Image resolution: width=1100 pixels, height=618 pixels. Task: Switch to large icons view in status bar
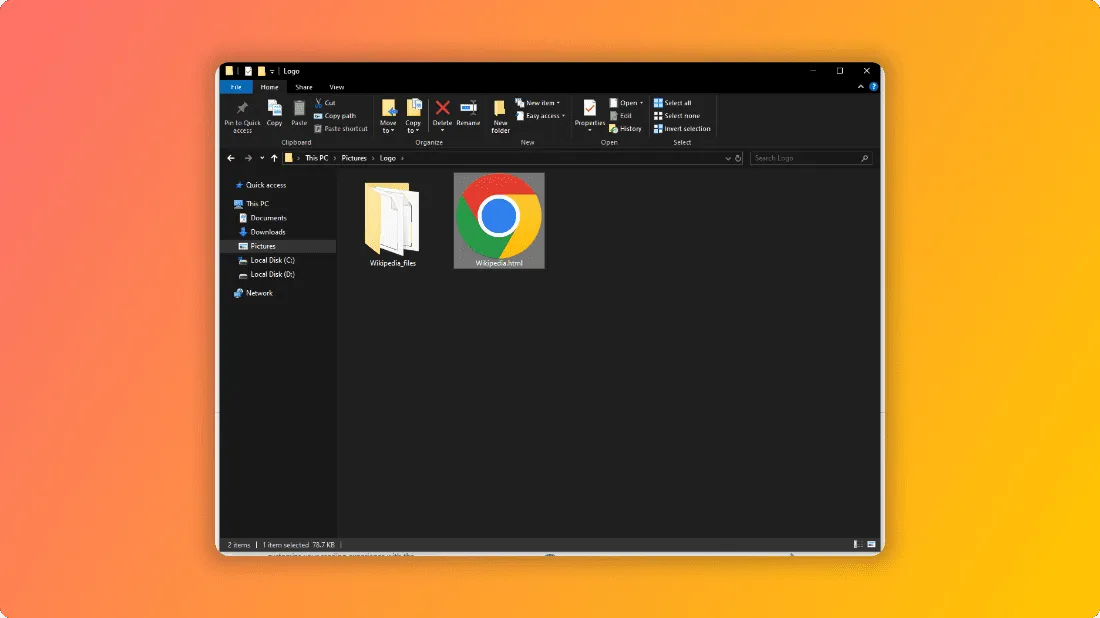pos(871,544)
